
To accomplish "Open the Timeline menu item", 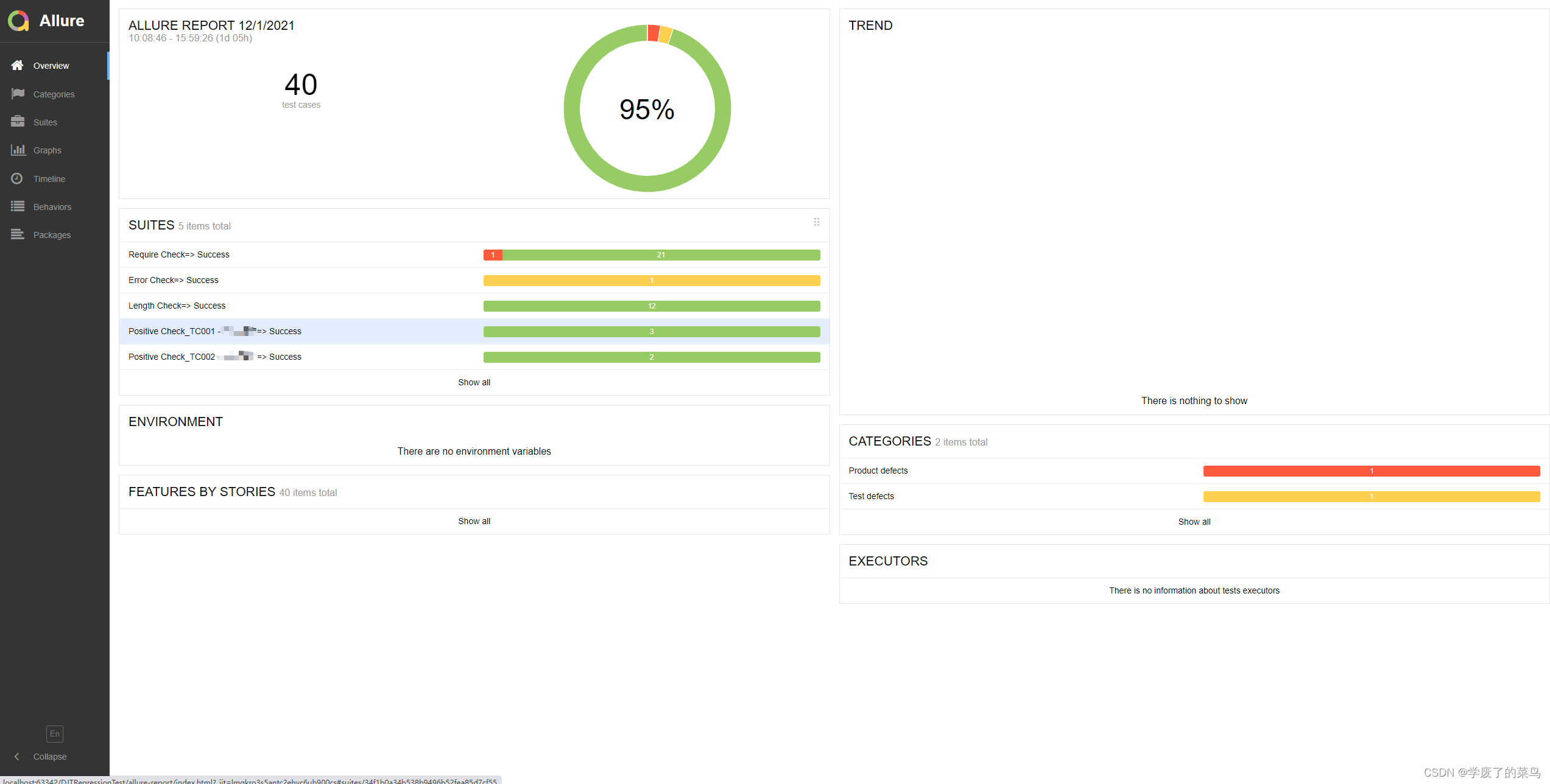I will 49,179.
